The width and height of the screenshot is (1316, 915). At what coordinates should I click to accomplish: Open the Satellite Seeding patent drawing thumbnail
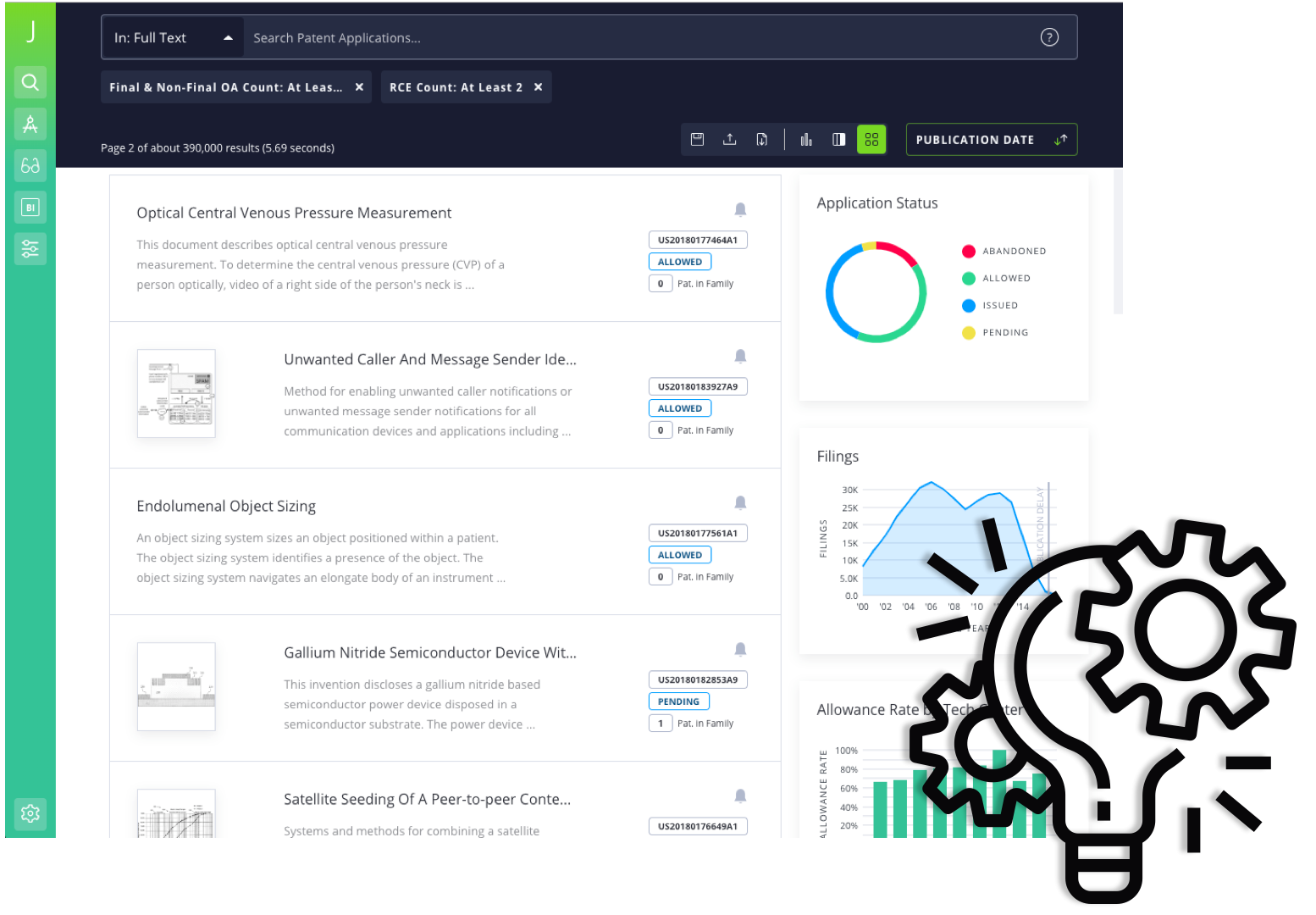pyautogui.click(x=176, y=813)
